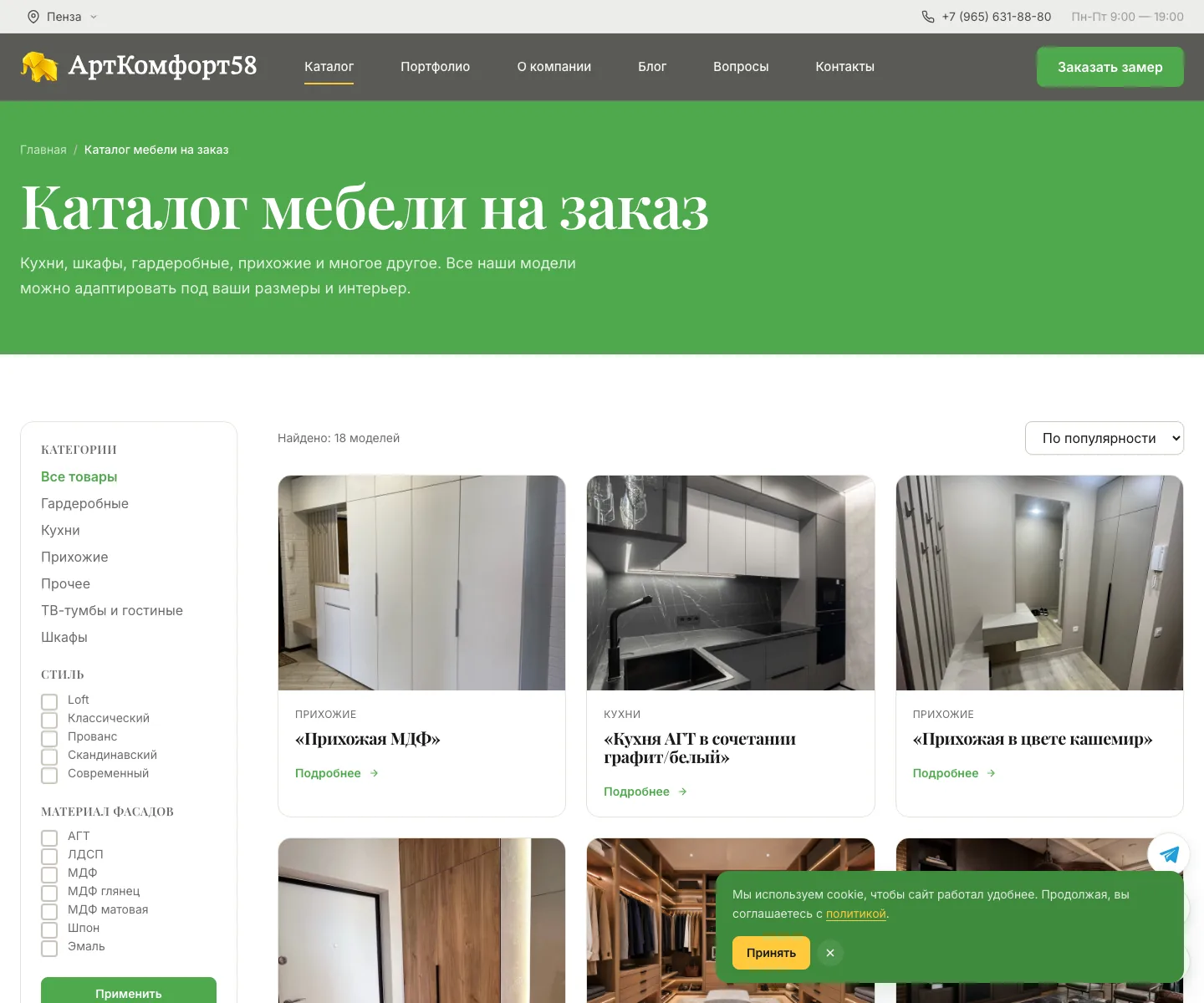
Task: Go to the Портфолио menu item
Action: pos(436,67)
